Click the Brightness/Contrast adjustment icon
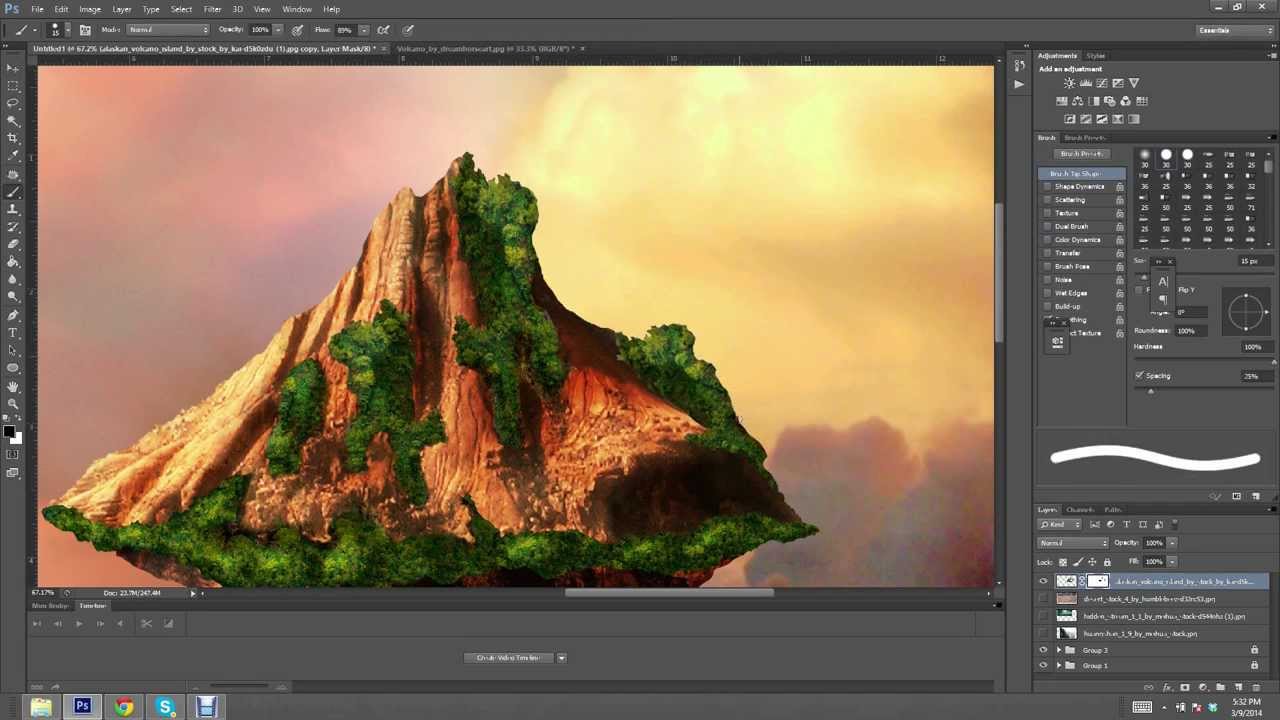 click(x=1069, y=83)
